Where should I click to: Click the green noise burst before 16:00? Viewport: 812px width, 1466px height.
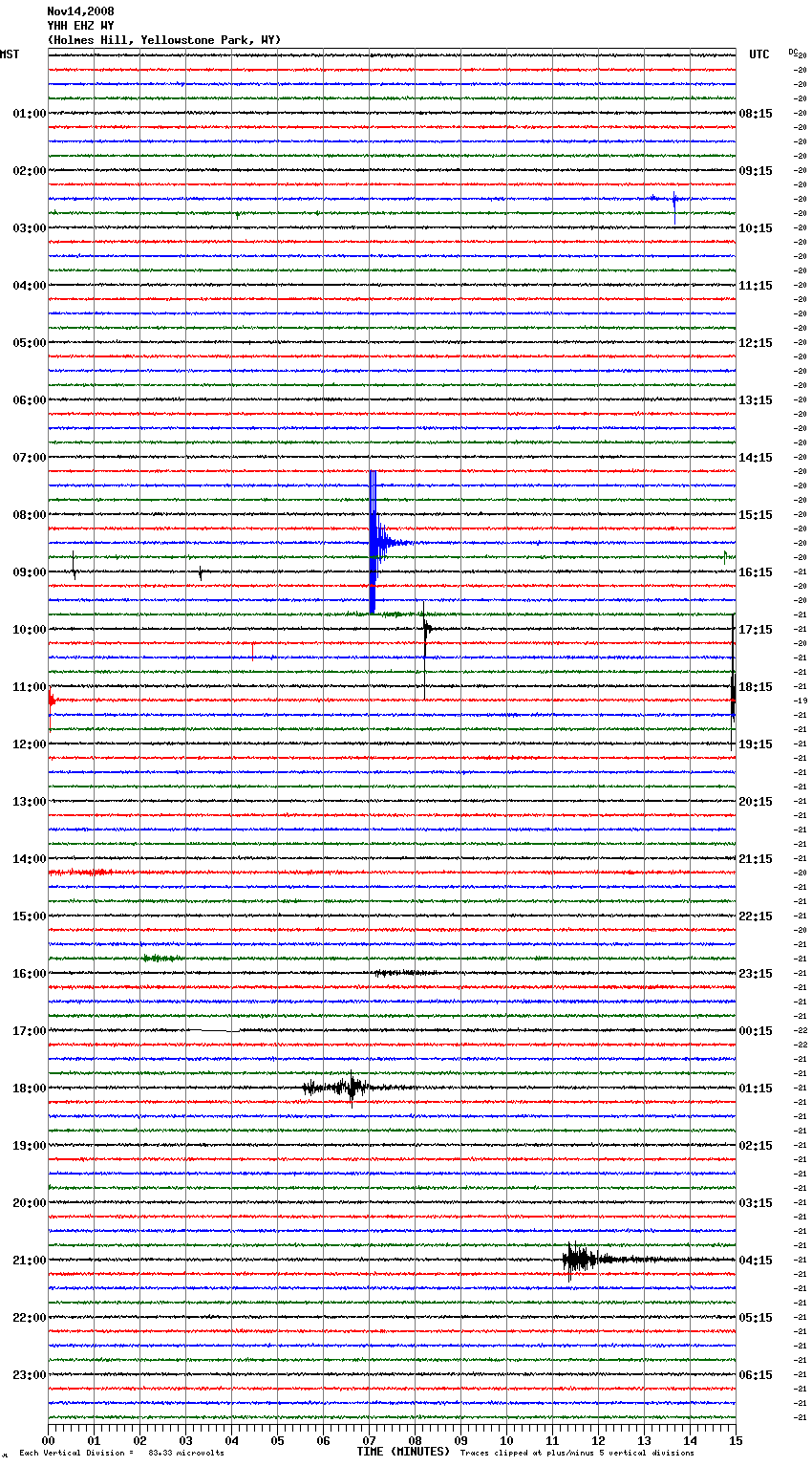(160, 958)
